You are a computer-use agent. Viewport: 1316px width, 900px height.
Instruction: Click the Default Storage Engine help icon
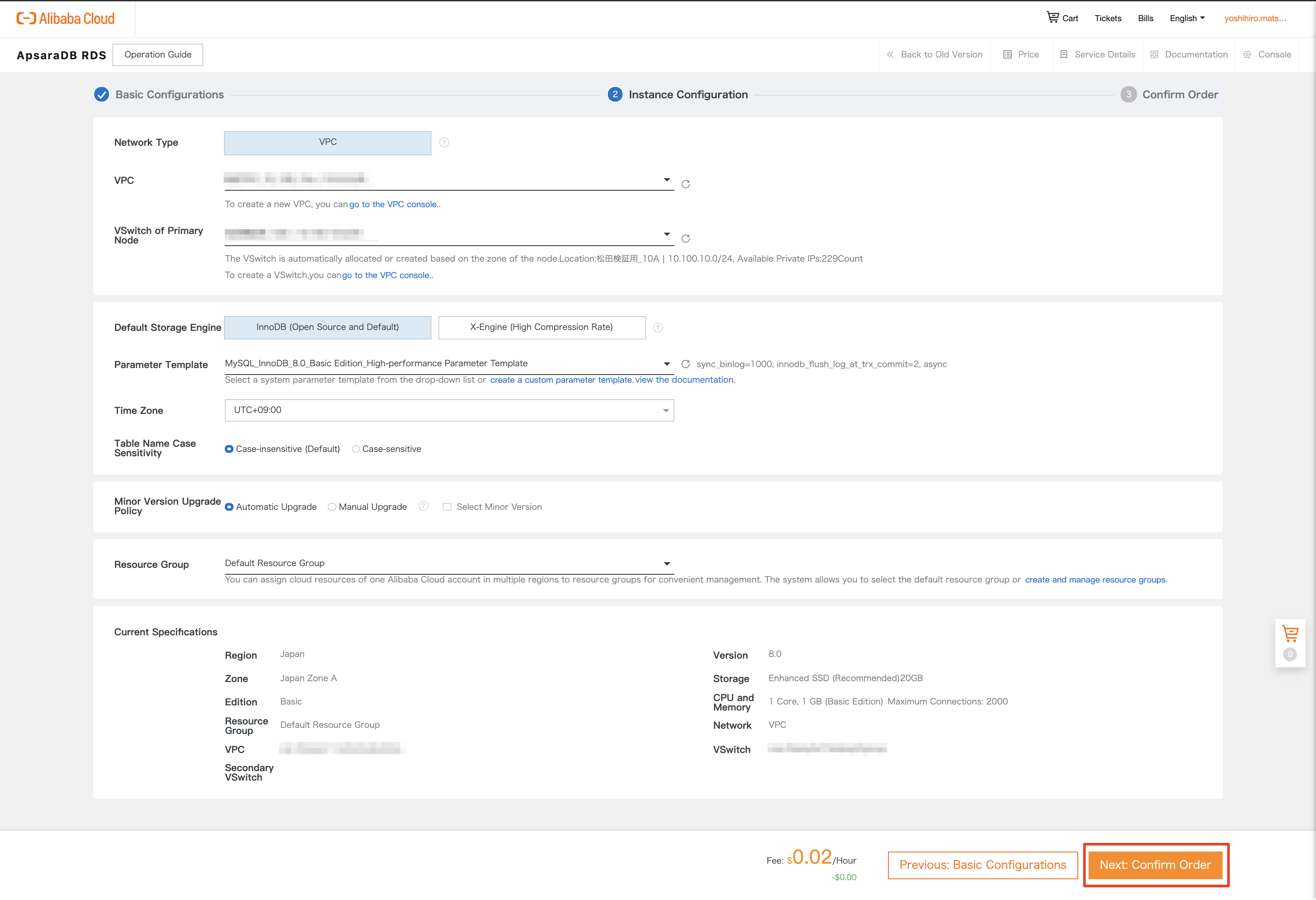point(658,327)
